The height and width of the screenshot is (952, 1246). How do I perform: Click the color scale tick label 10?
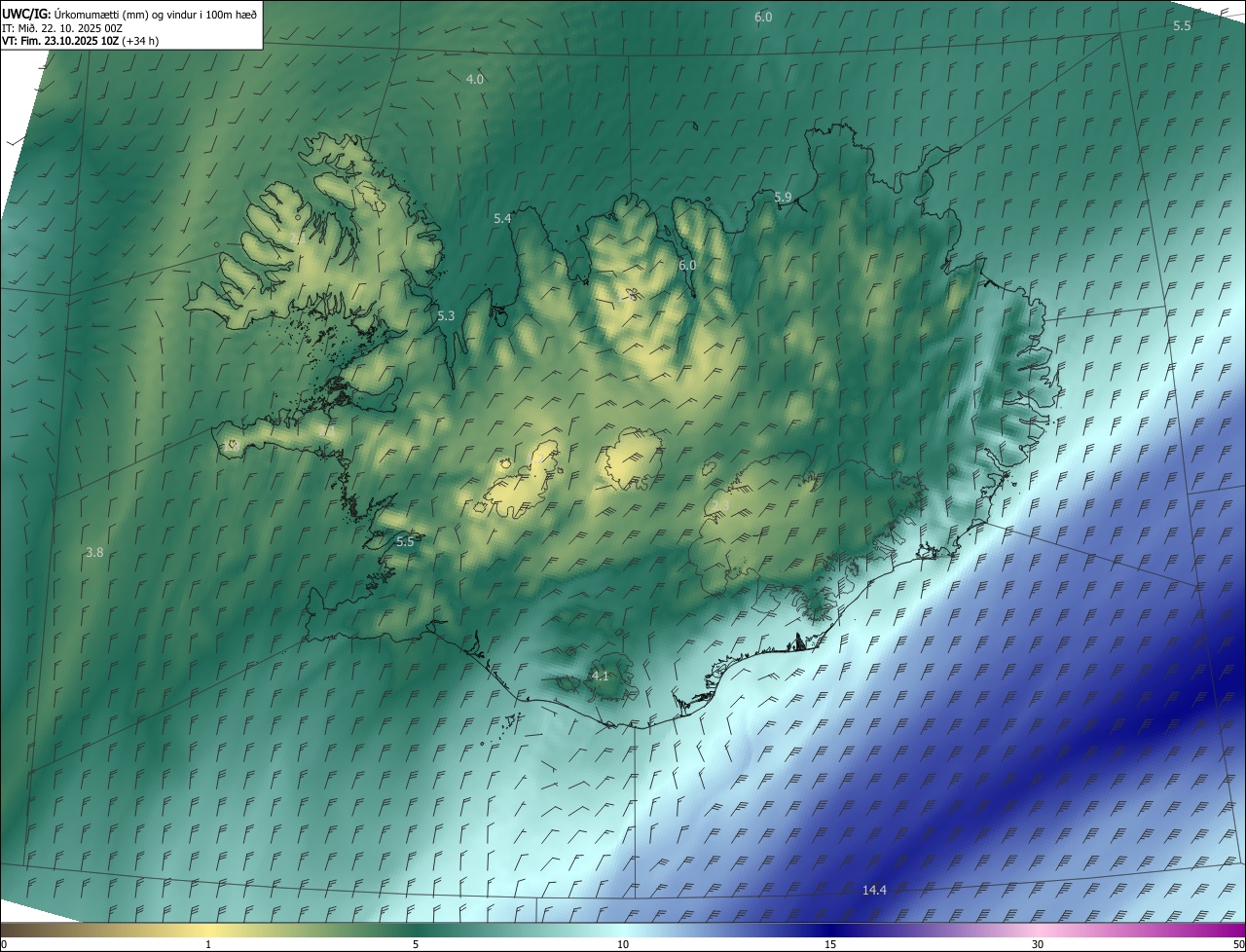click(x=623, y=944)
